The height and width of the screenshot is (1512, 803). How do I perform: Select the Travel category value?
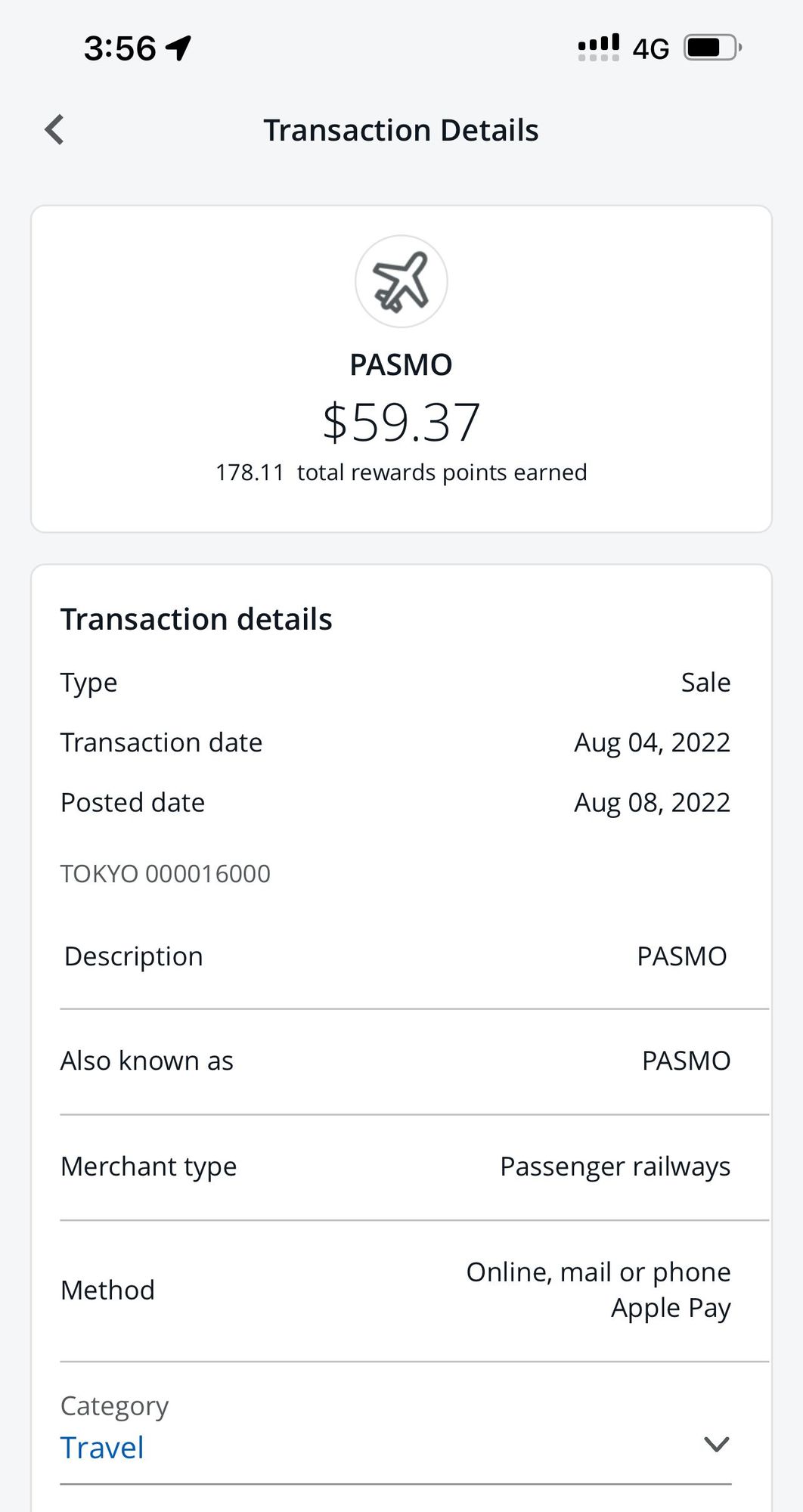click(102, 1447)
